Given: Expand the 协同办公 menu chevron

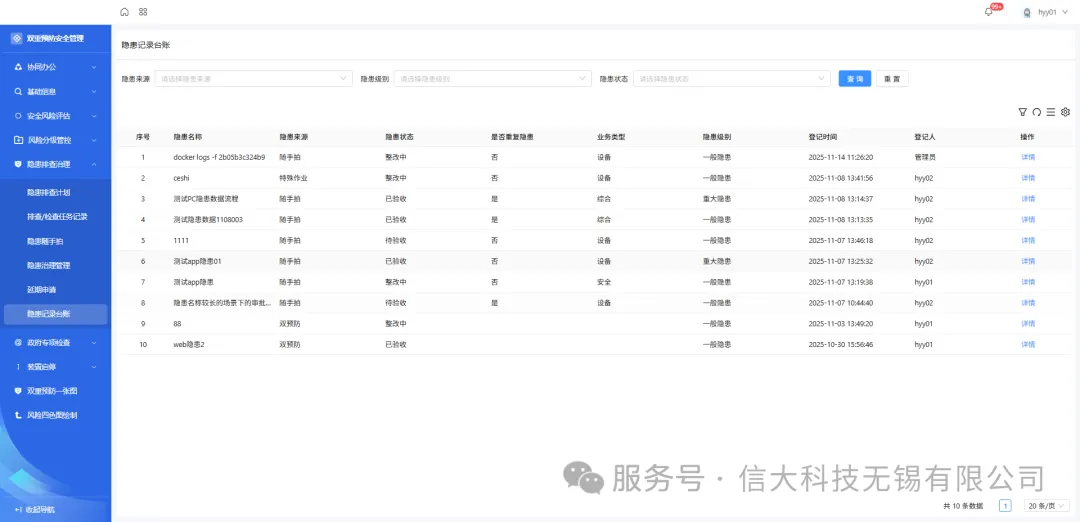Looking at the screenshot, I should tap(94, 67).
